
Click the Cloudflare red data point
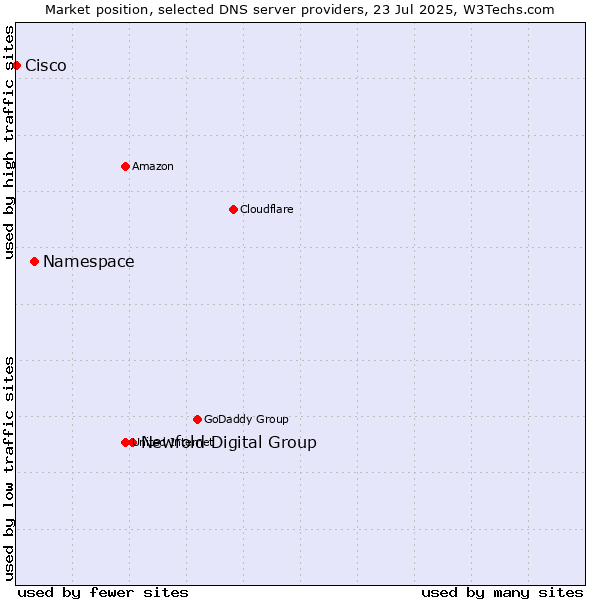[x=233, y=209]
